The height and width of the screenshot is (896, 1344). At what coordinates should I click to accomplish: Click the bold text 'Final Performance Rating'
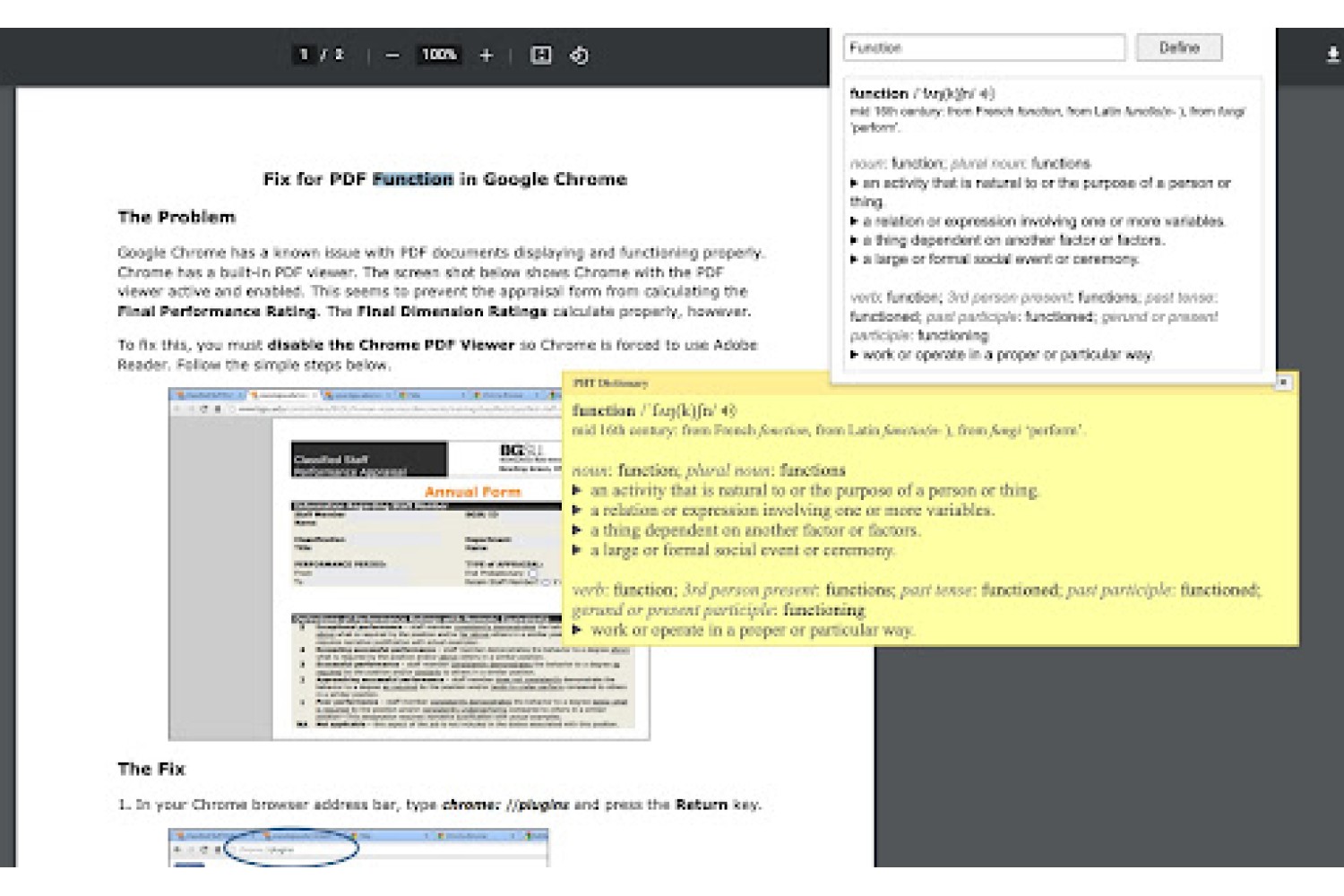click(x=217, y=311)
